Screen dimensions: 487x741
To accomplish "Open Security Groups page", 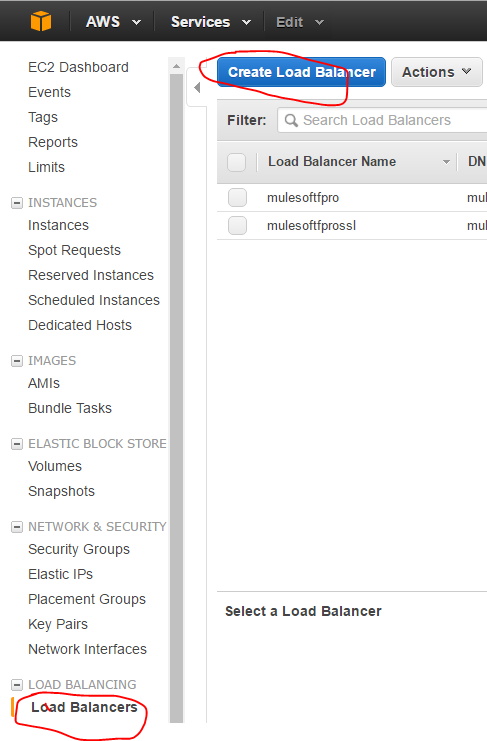I will click(78, 550).
